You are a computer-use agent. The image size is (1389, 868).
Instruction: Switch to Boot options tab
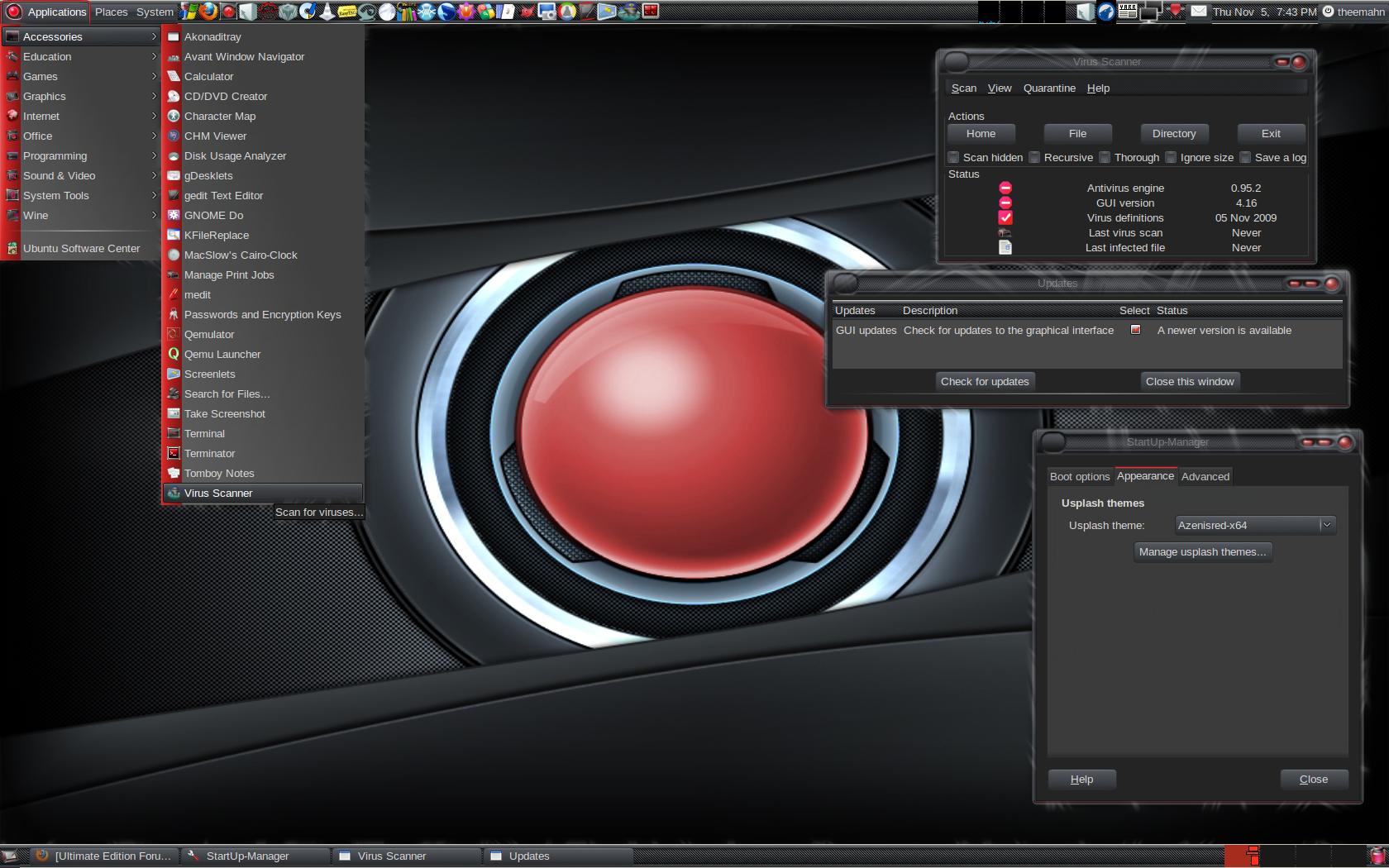(x=1080, y=476)
